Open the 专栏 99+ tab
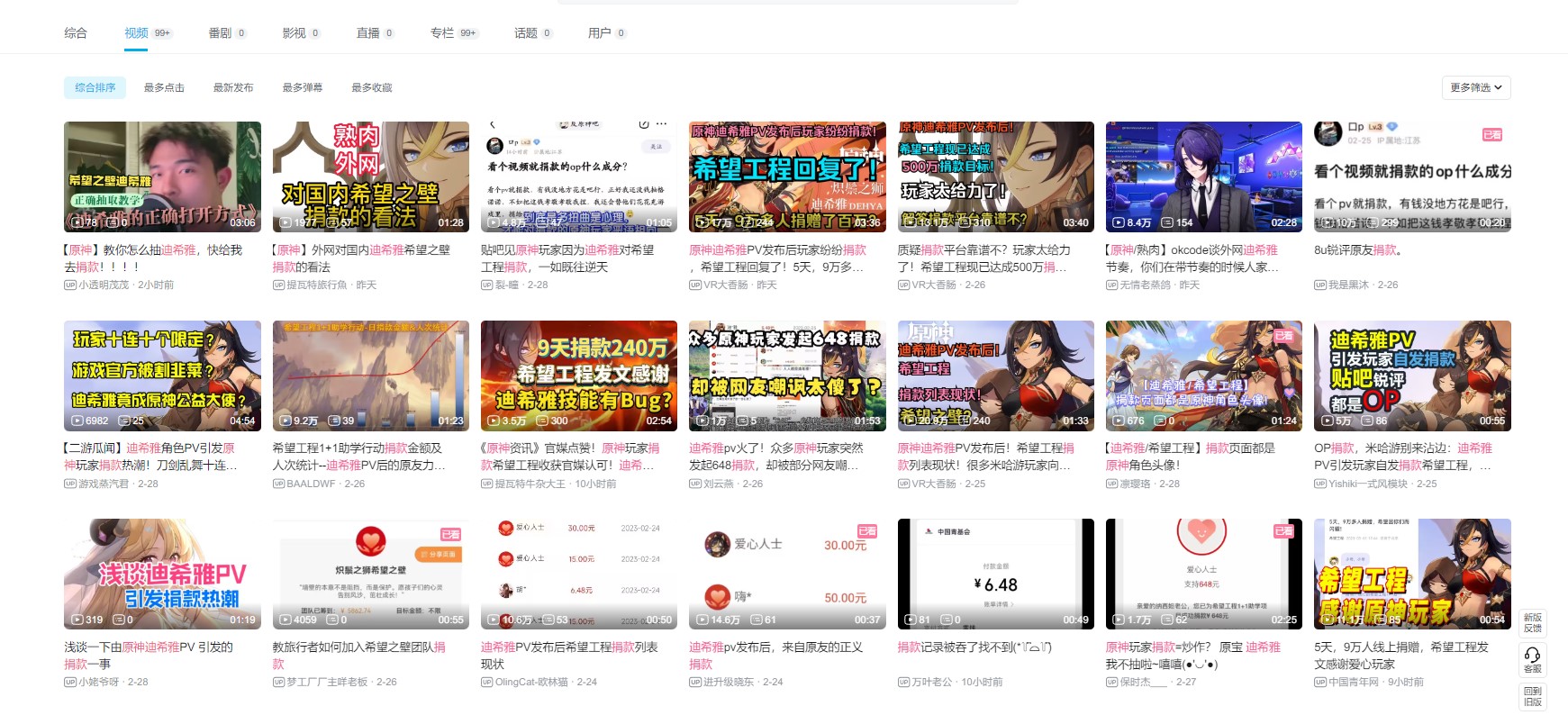1568x715 pixels. click(x=454, y=33)
